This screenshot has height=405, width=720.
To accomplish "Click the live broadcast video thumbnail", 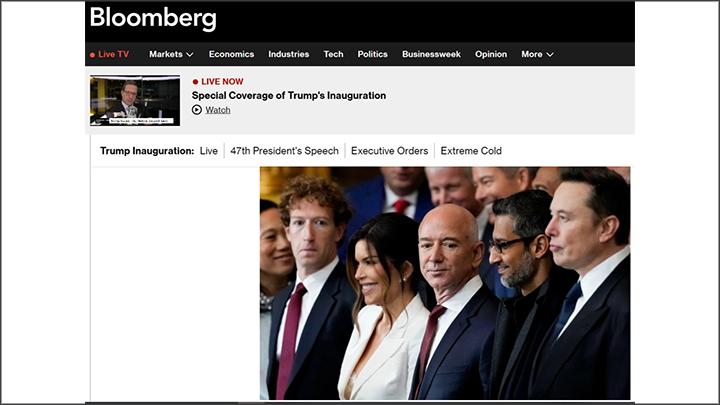I will click(135, 101).
